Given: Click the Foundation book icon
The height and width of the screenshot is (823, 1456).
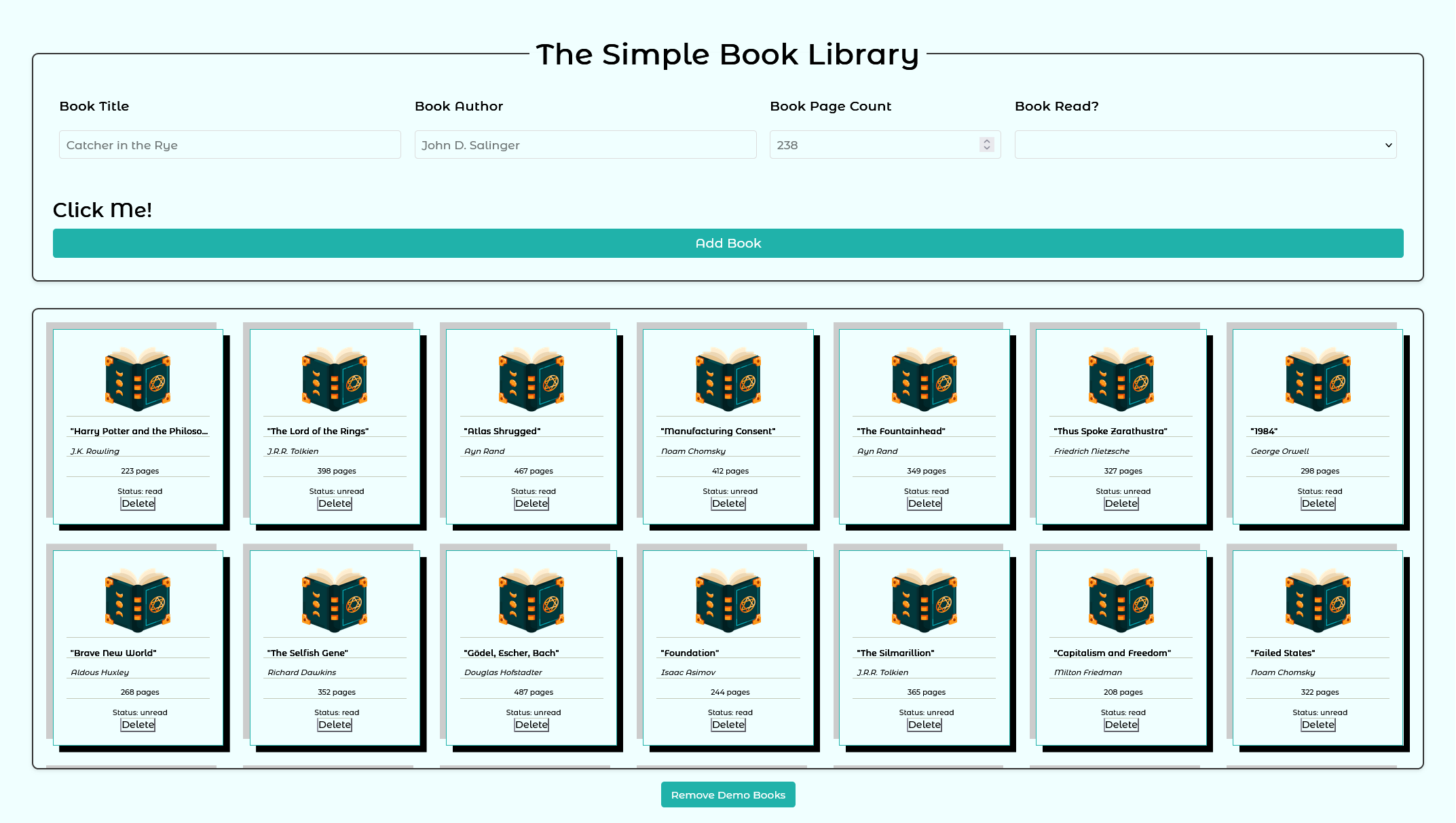Looking at the screenshot, I should click(728, 601).
